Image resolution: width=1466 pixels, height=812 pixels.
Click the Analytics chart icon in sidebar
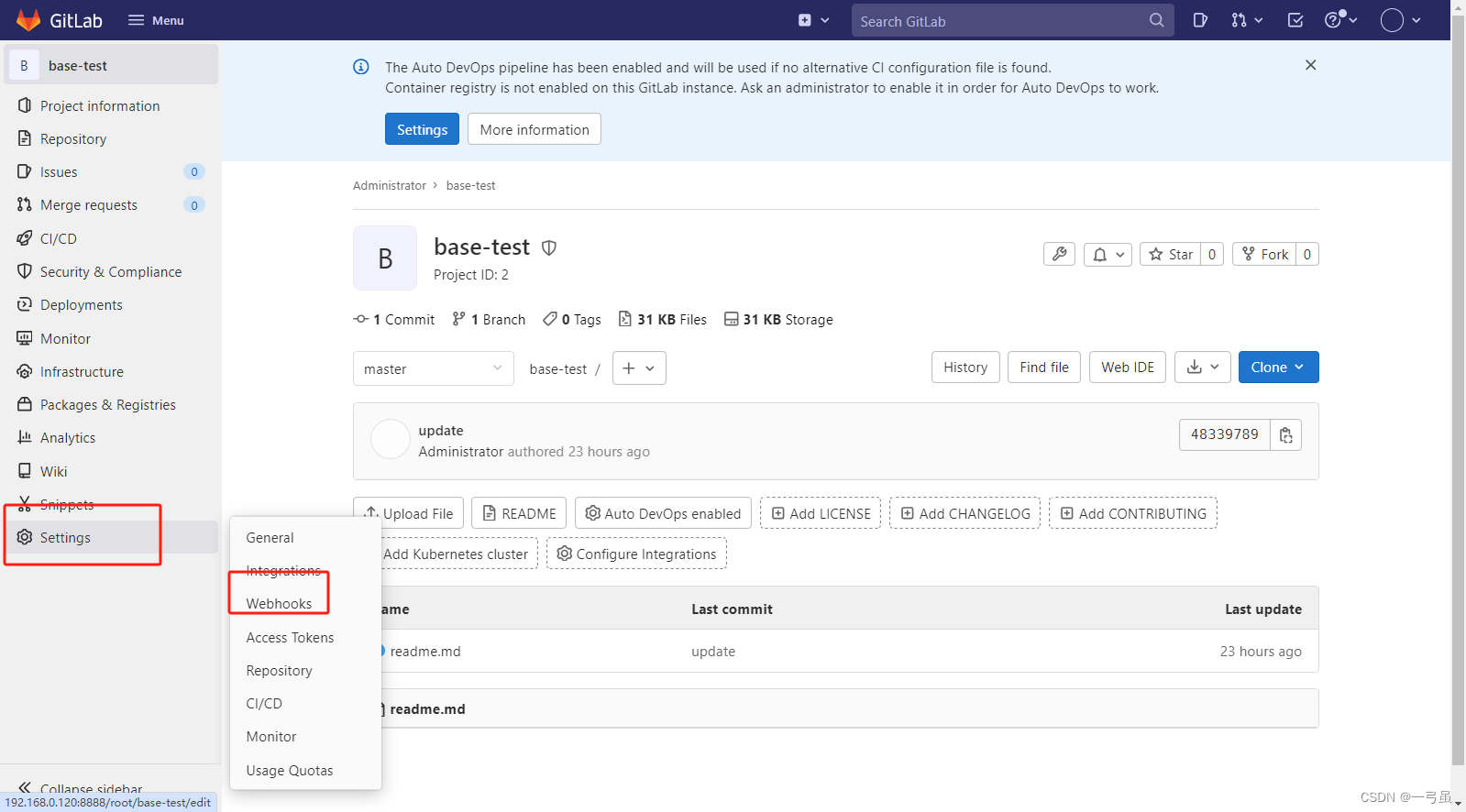tap(25, 437)
